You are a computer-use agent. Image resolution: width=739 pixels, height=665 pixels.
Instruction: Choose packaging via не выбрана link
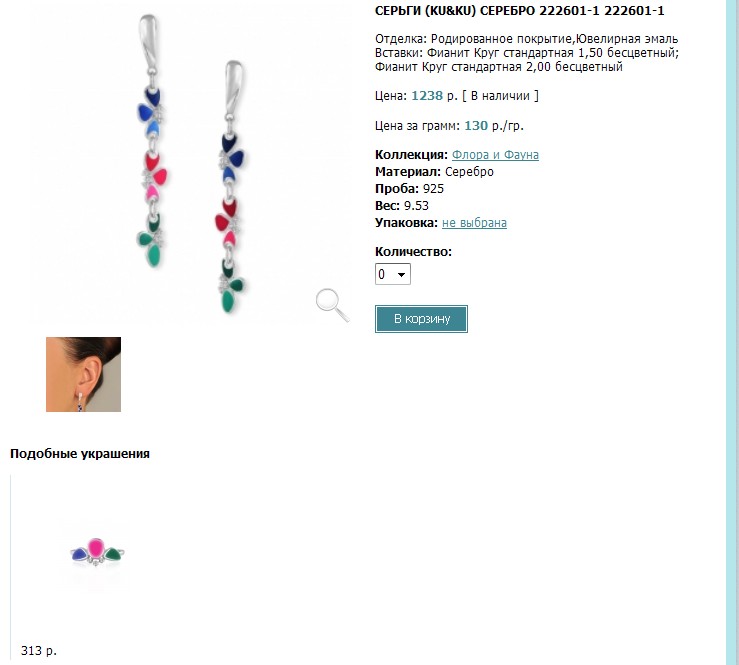tap(474, 222)
